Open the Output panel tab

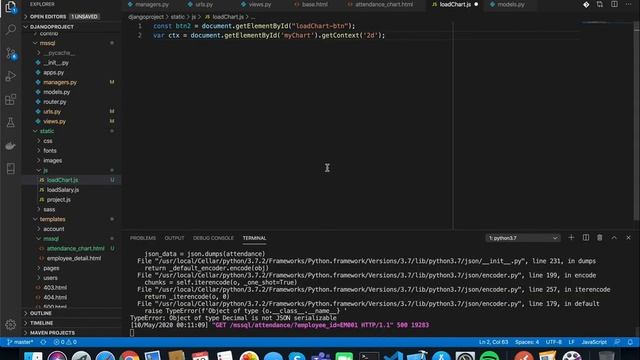tap(174, 238)
